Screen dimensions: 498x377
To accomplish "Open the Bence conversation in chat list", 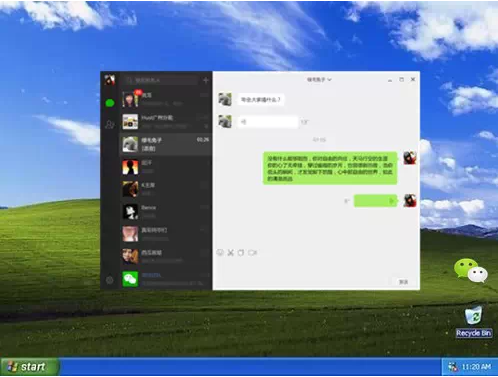I will click(x=166, y=211).
